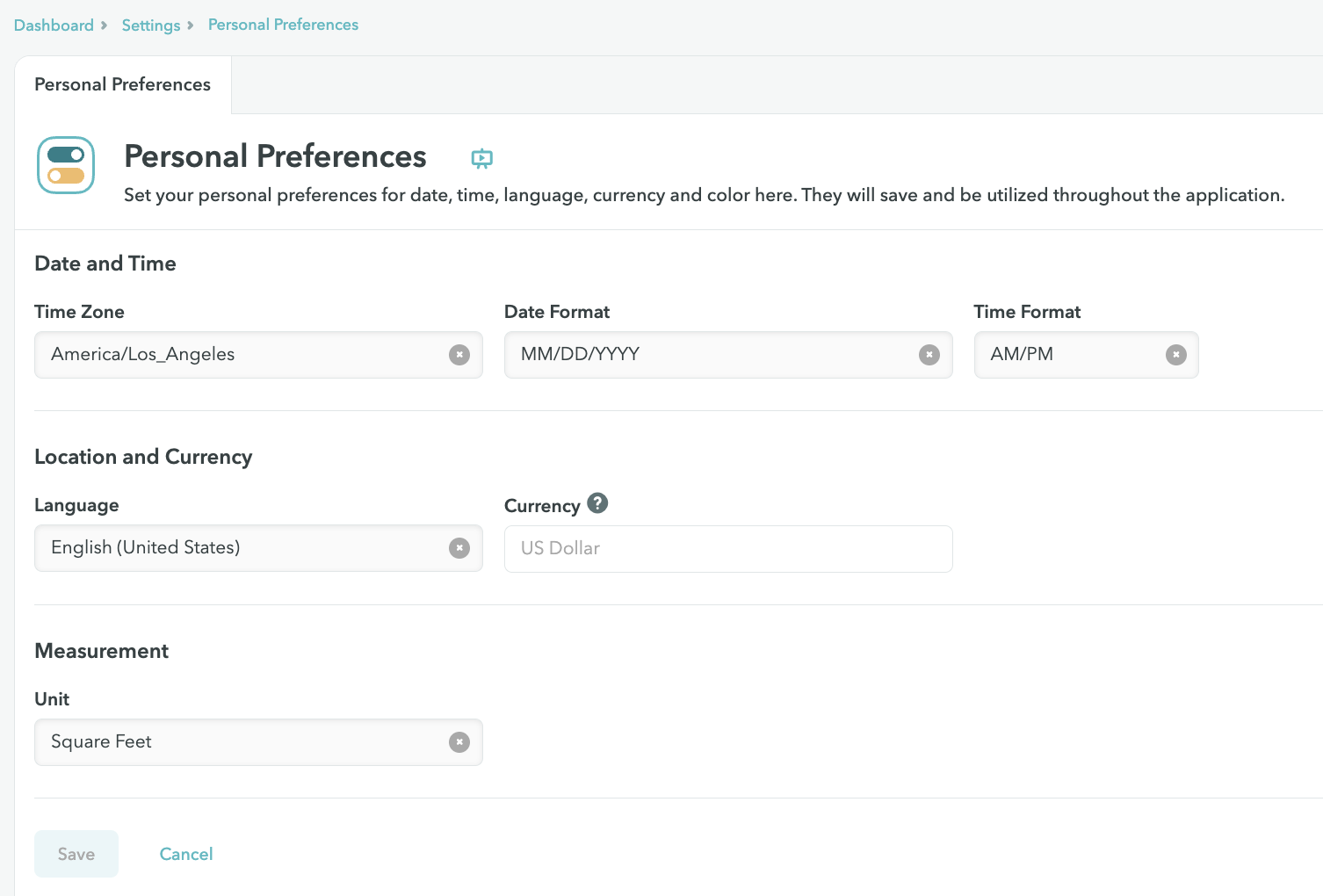Clear the Square Feet unit selection

click(459, 742)
